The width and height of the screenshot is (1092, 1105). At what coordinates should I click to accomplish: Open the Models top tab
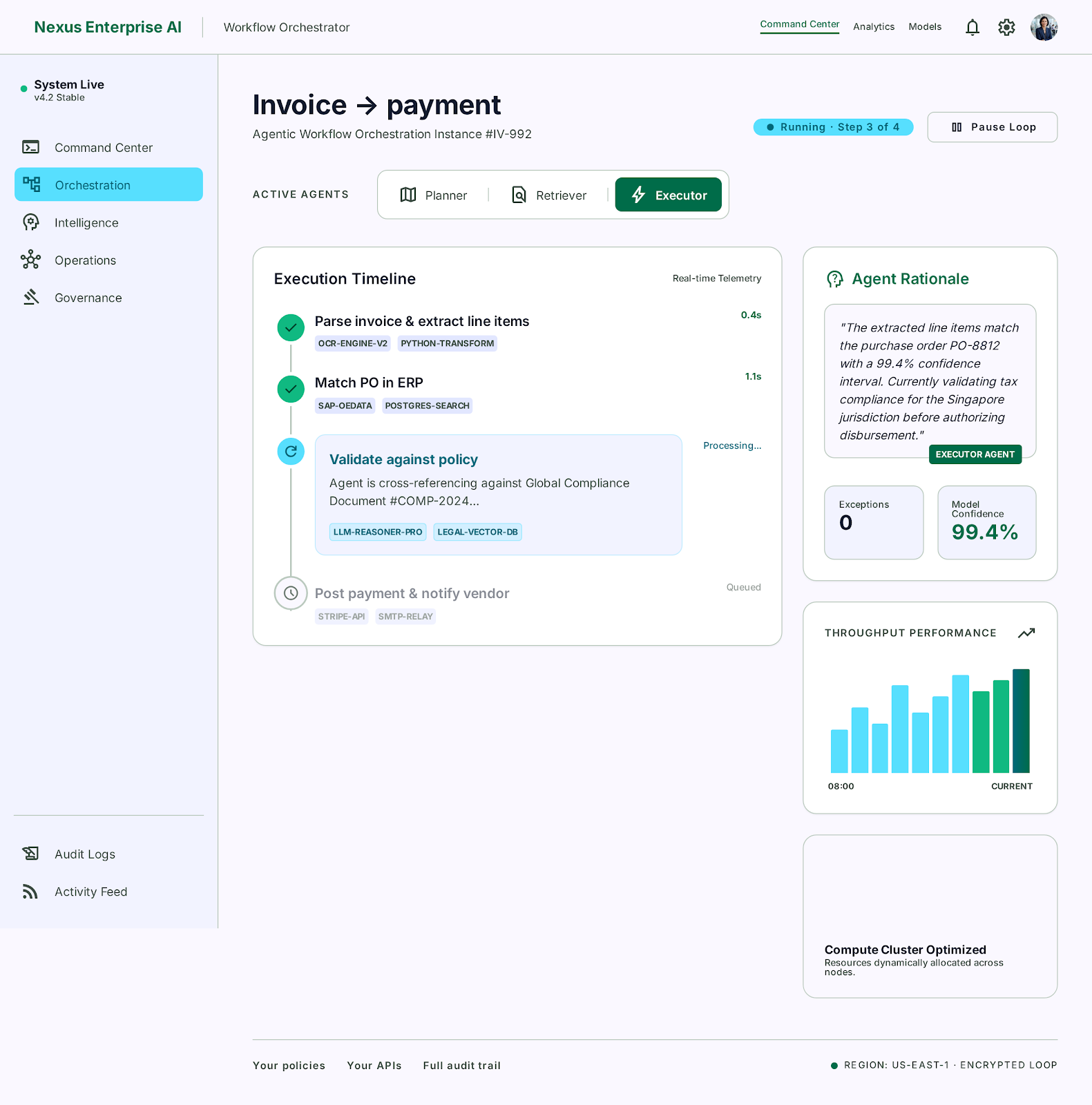click(x=925, y=26)
